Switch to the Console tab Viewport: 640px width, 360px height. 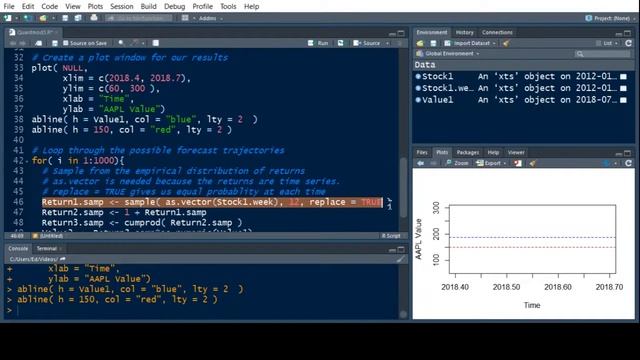click(x=18, y=248)
